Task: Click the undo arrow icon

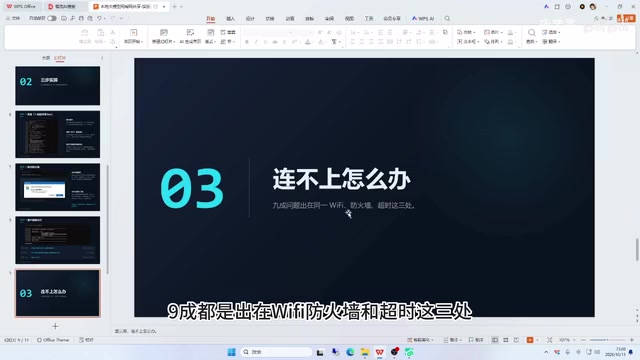Action: point(99,18)
